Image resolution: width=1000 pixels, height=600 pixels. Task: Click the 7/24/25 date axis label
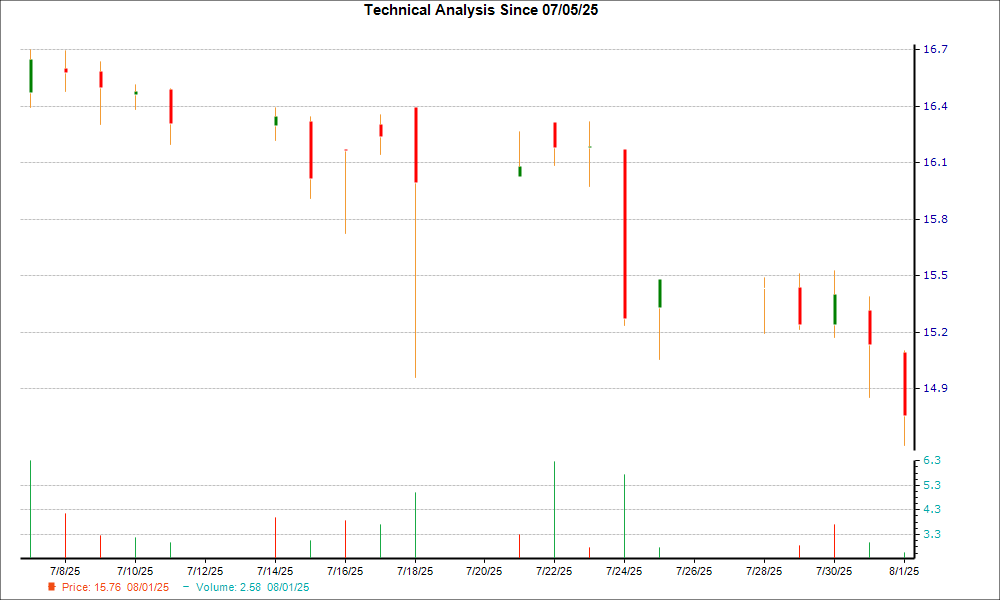coord(624,571)
